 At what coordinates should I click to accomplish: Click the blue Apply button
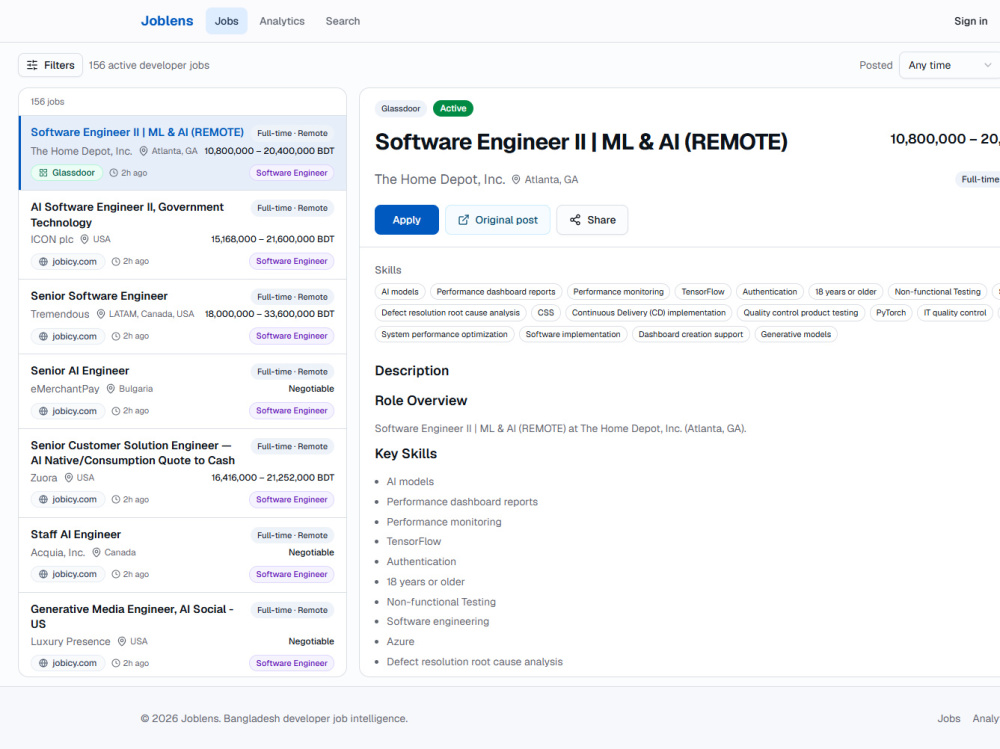pos(406,220)
